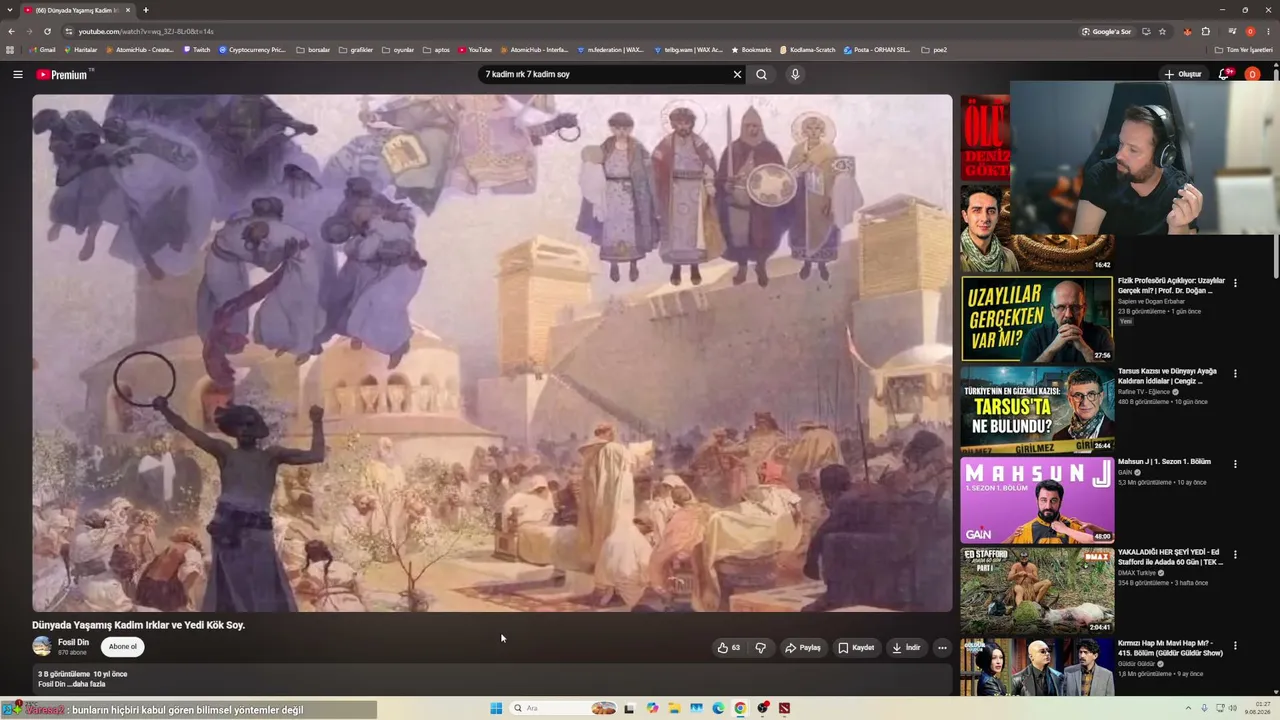This screenshot has width=1280, height=720.
Task: Click the main video player
Action: point(492,353)
